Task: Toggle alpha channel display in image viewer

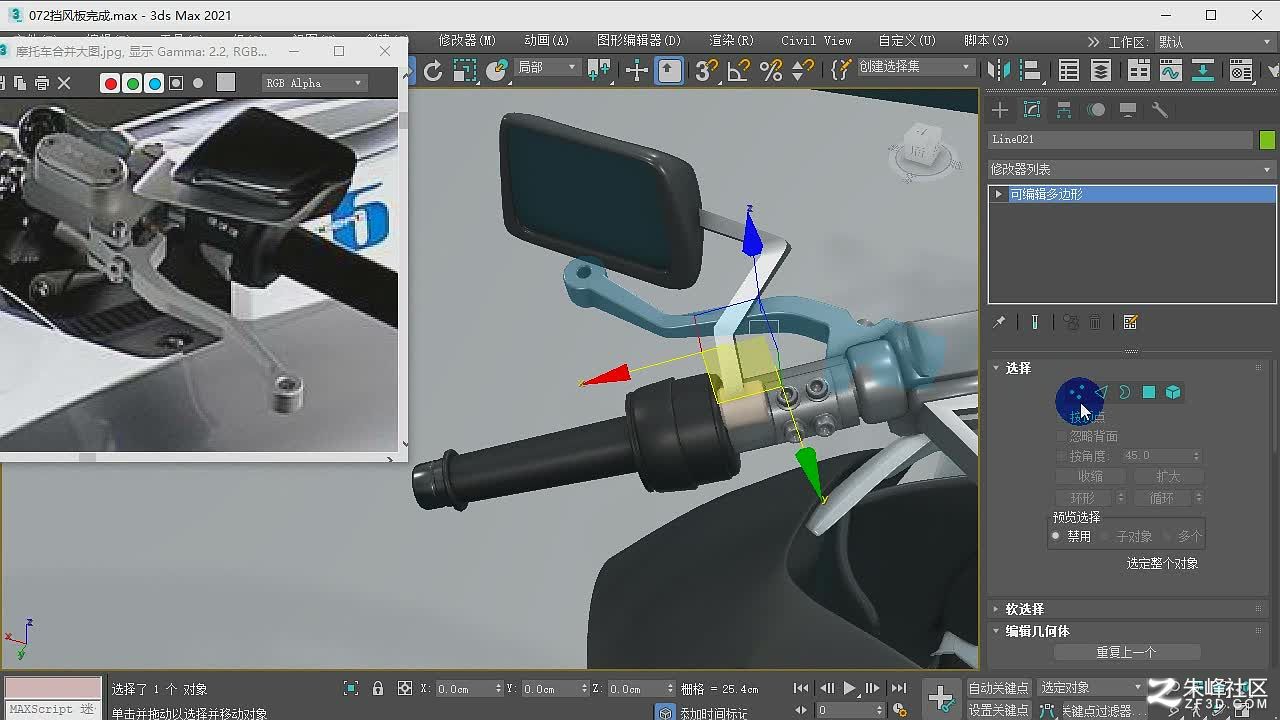Action: tap(177, 83)
